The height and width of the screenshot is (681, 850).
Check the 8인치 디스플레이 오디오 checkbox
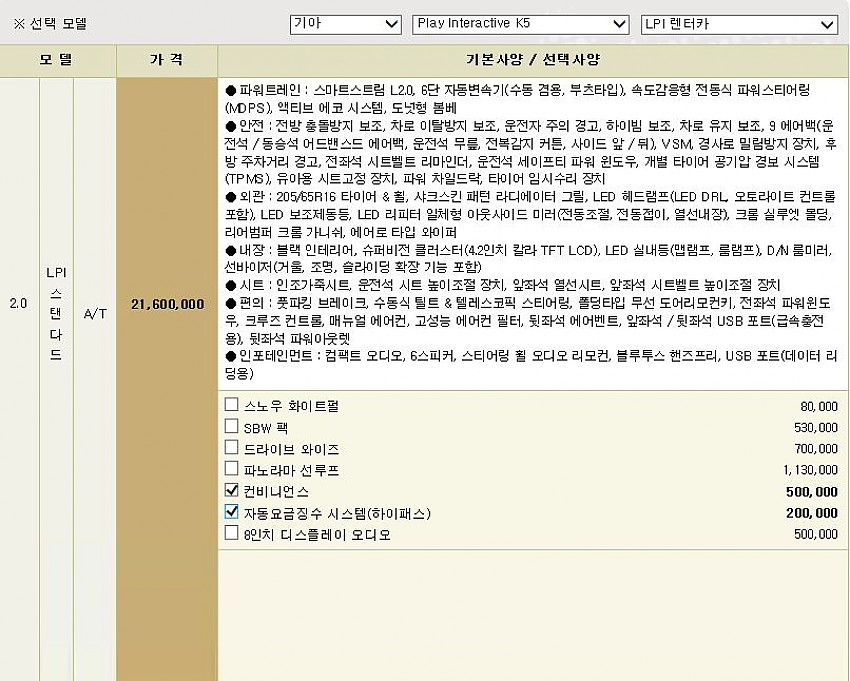tap(232, 534)
